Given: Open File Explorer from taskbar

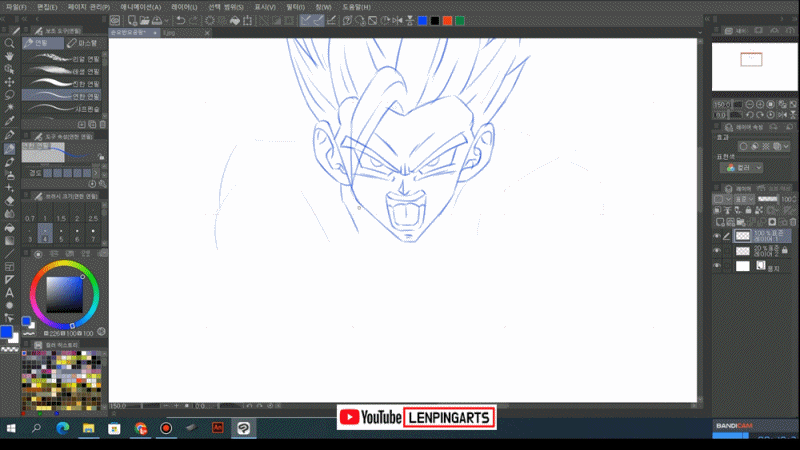Looking at the screenshot, I should tap(88, 428).
